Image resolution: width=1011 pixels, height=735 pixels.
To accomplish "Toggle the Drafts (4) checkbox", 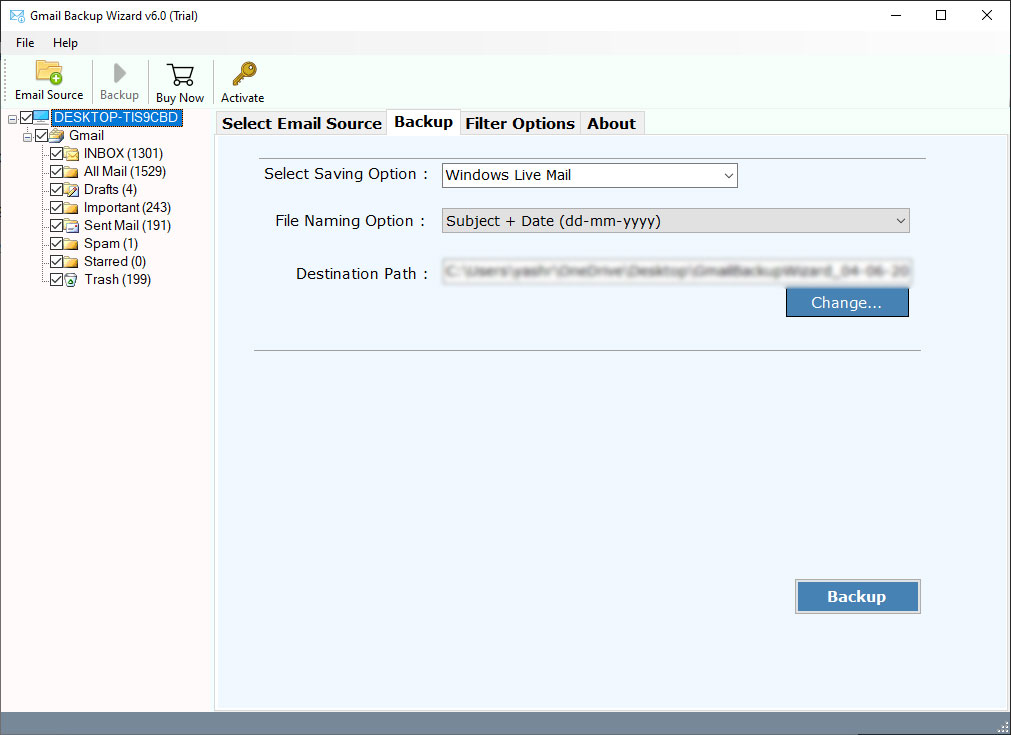I will 57,190.
